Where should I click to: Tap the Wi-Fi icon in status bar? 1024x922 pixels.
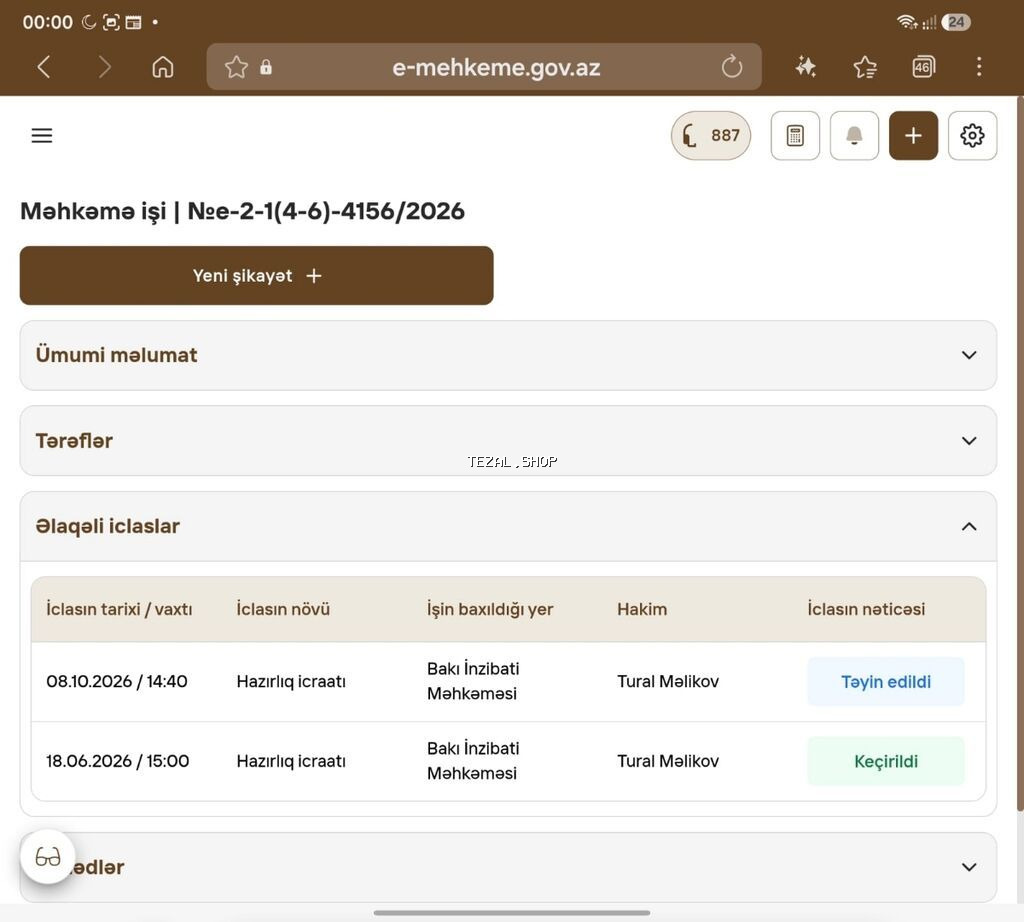[x=907, y=22]
